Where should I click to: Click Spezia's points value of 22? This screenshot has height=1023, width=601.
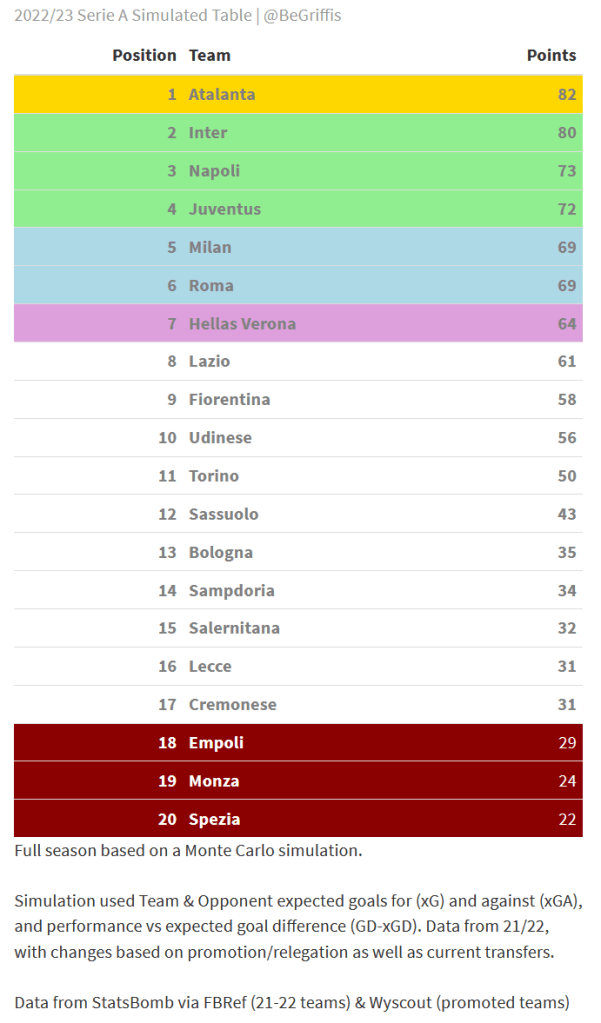pyautogui.click(x=566, y=819)
